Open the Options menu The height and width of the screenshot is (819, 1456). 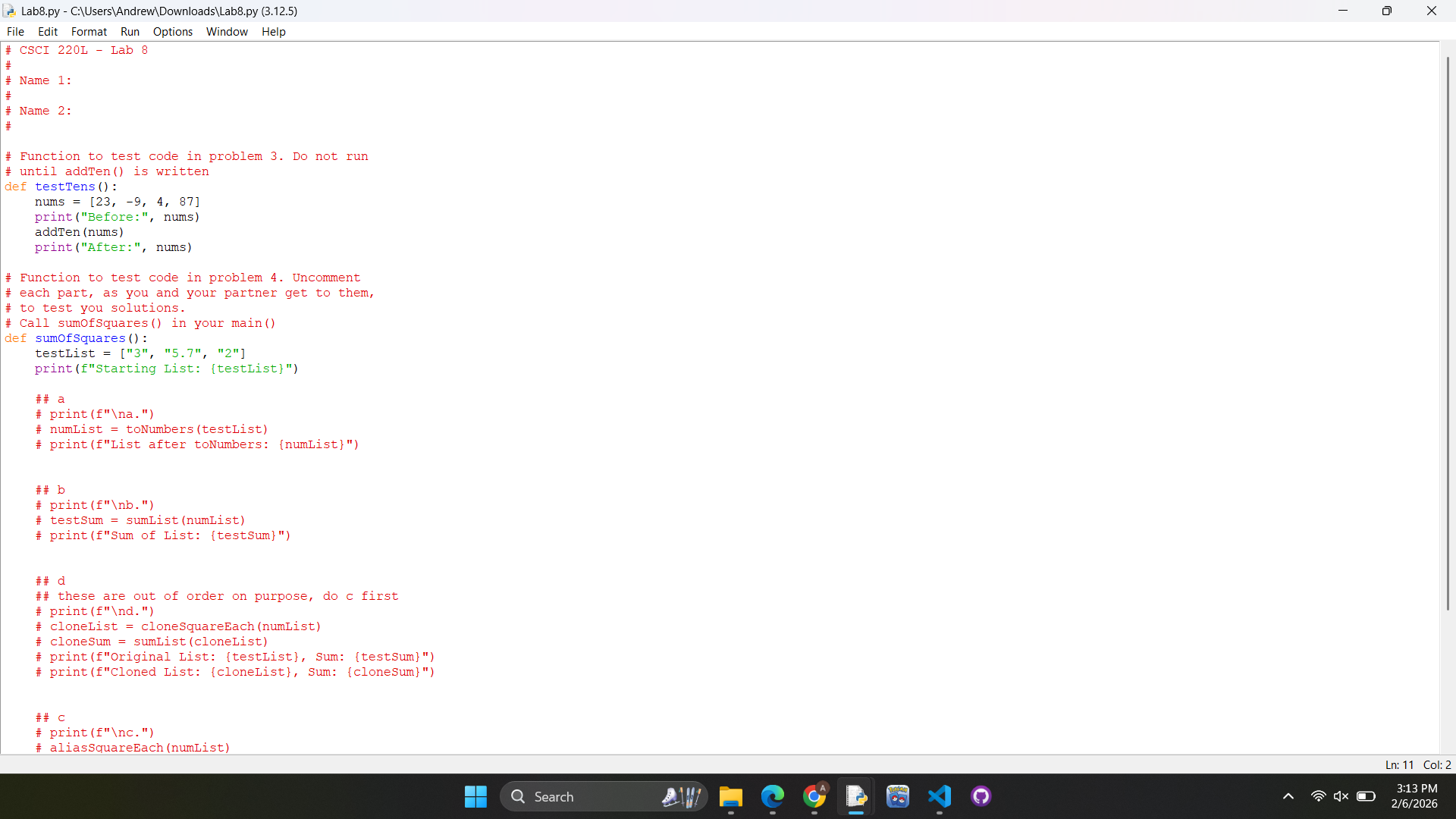pos(173,32)
